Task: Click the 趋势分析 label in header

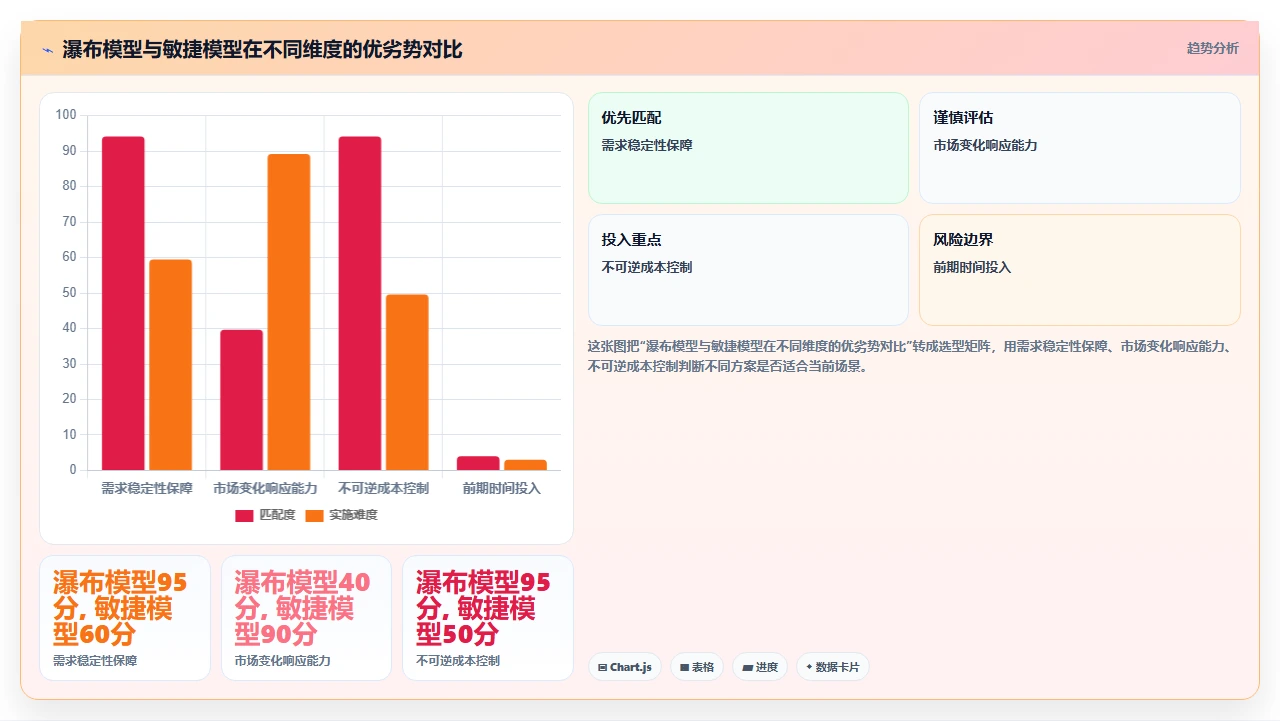Action: [1212, 48]
